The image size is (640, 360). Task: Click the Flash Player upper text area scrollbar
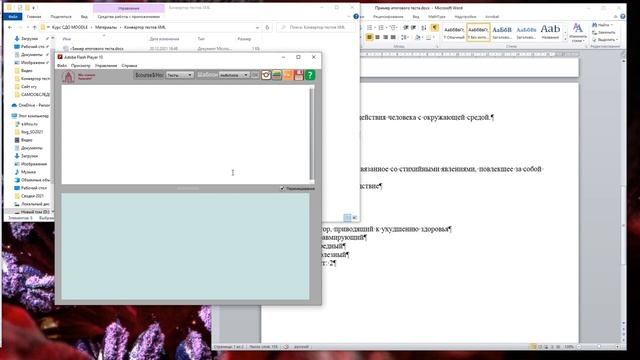click(311, 133)
